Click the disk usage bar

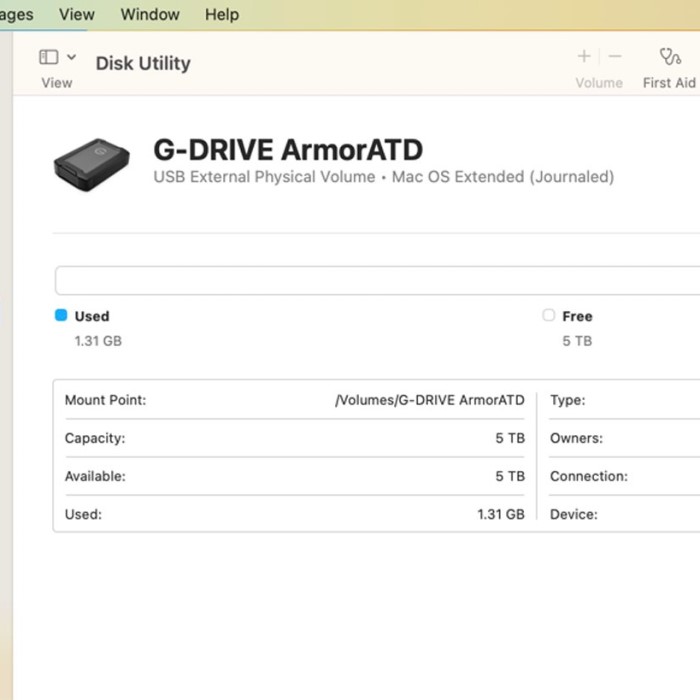pyautogui.click(x=378, y=280)
